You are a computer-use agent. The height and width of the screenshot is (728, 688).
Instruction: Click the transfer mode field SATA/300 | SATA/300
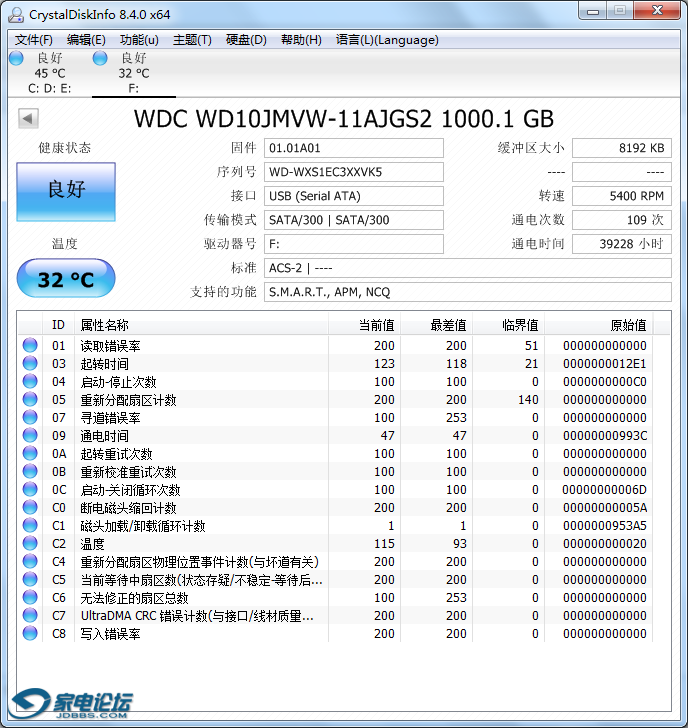[354, 220]
